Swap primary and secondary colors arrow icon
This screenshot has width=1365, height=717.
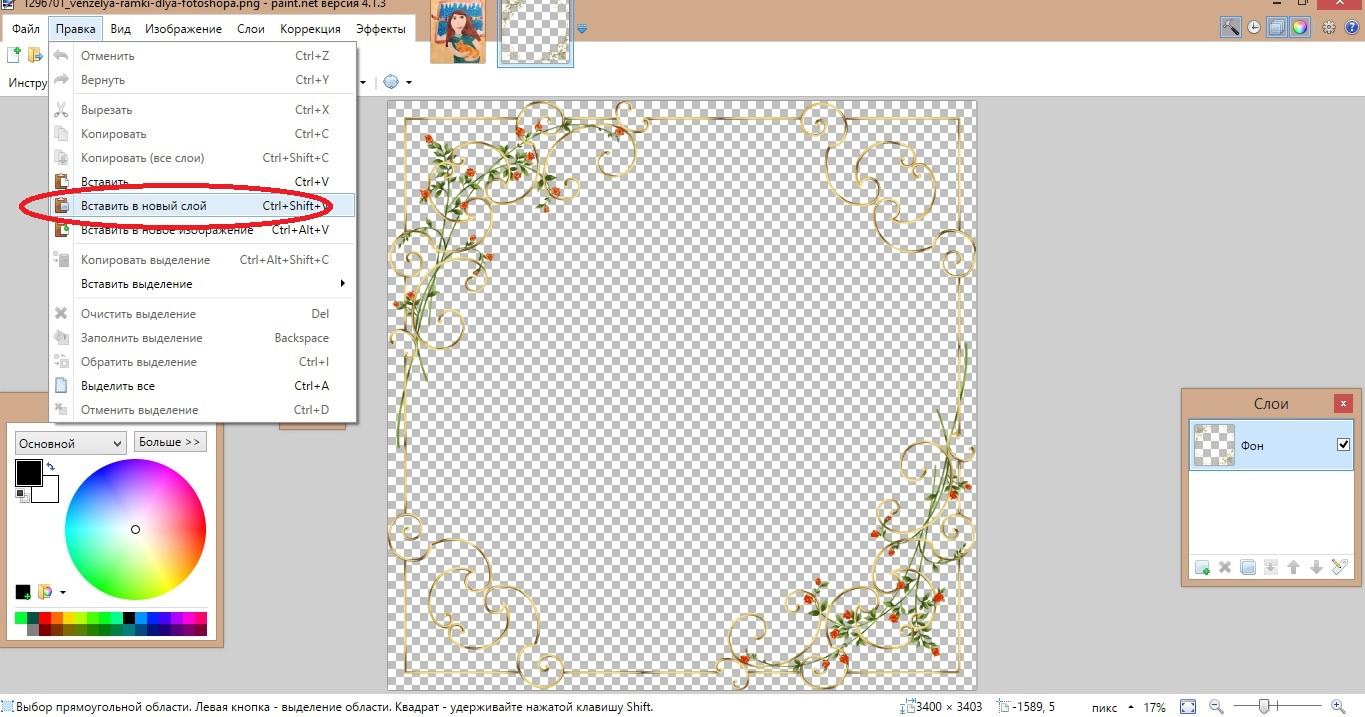coord(50,467)
